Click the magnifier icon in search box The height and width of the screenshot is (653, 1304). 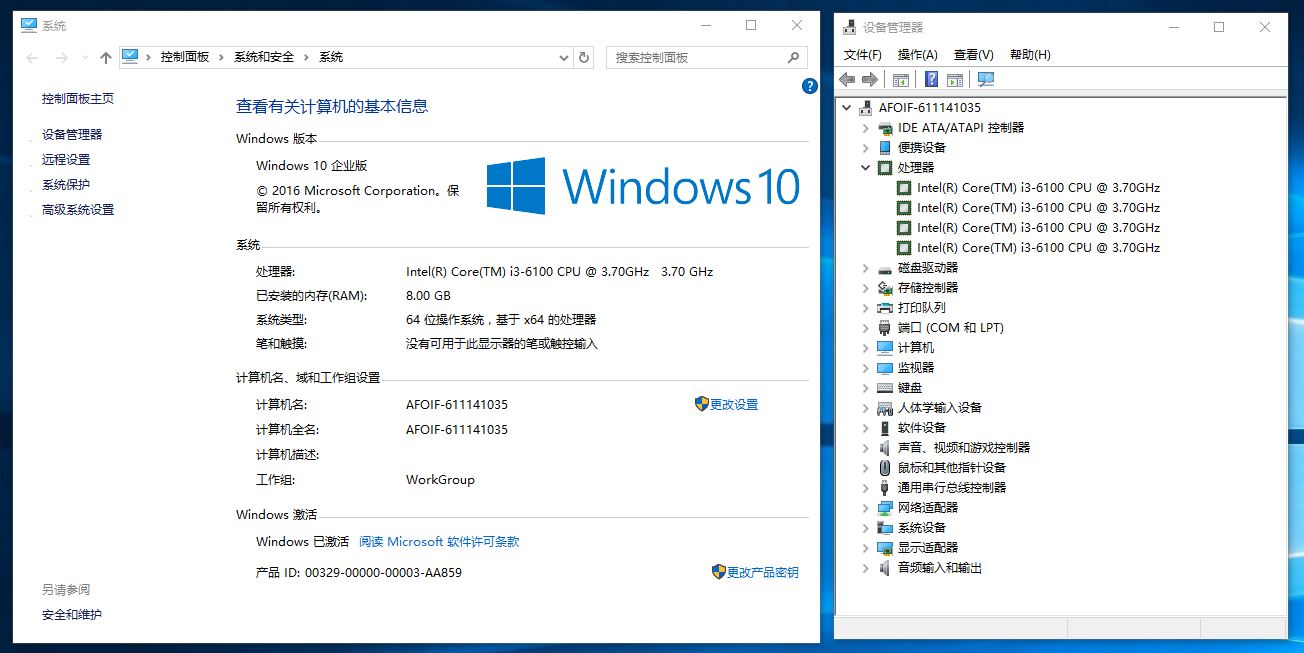tap(794, 57)
